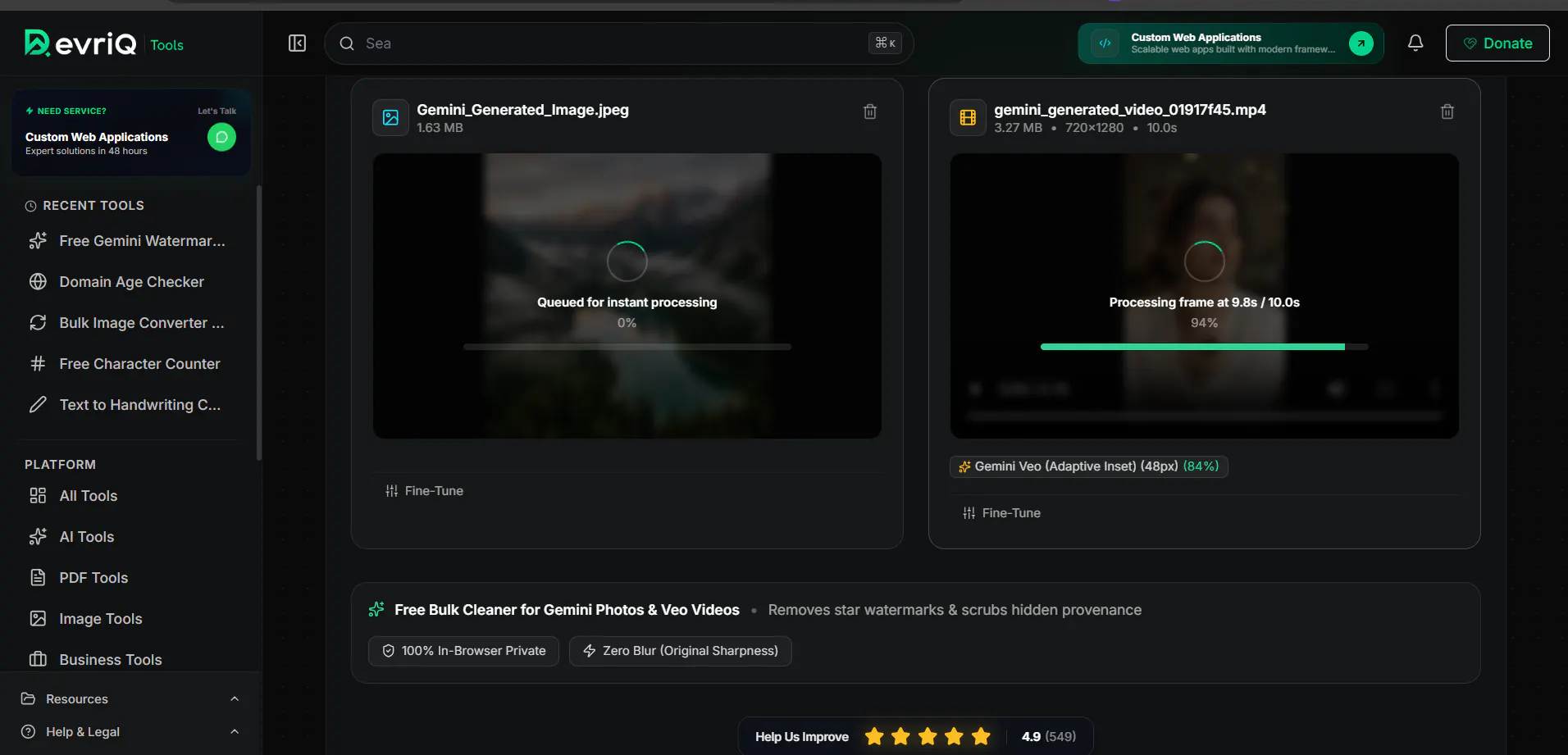Screen dimensions: 1568x755
Task: Click the Donate button
Action: [x=1497, y=43]
